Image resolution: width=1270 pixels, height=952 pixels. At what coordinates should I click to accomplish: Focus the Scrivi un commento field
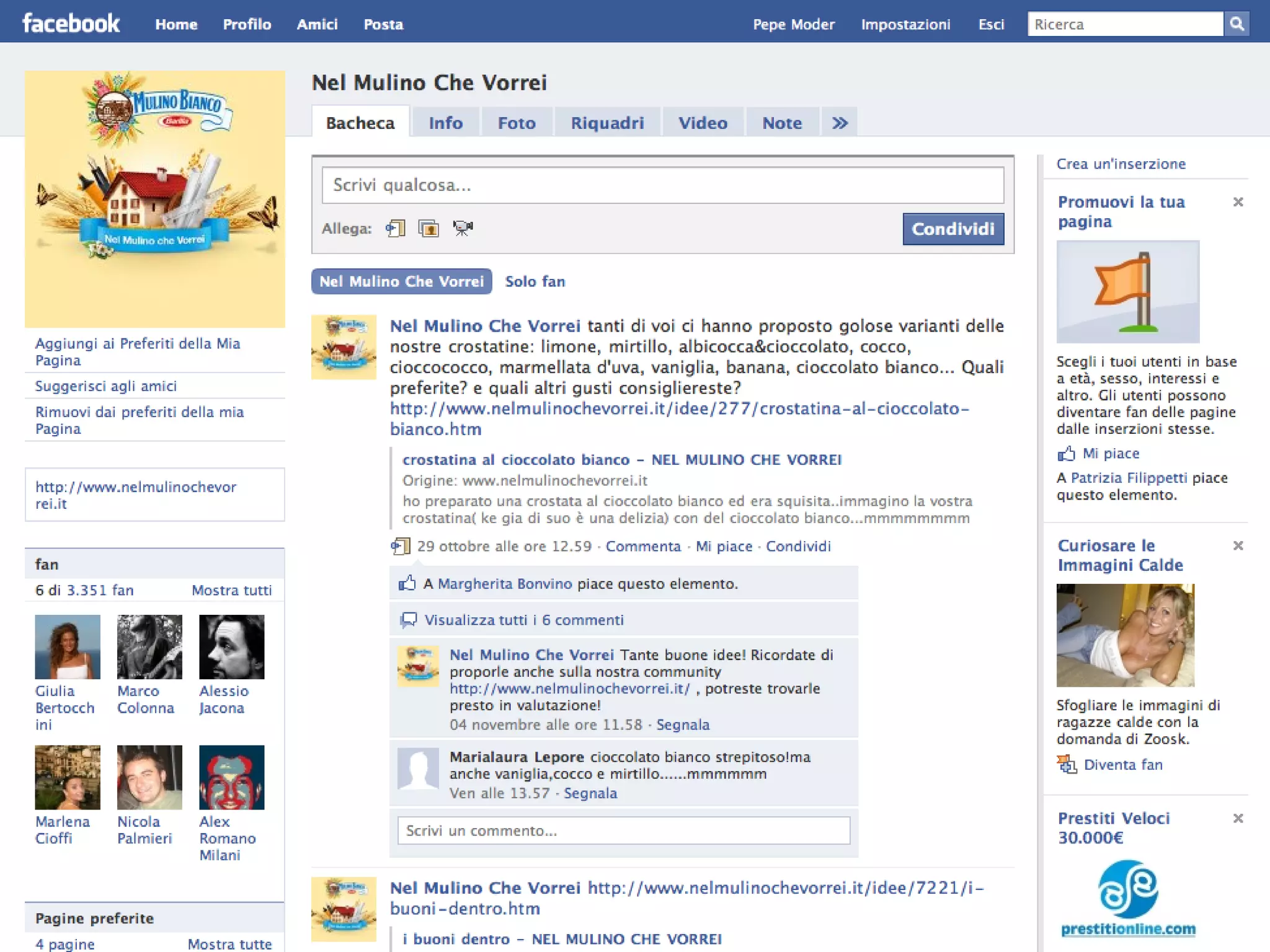coord(624,831)
